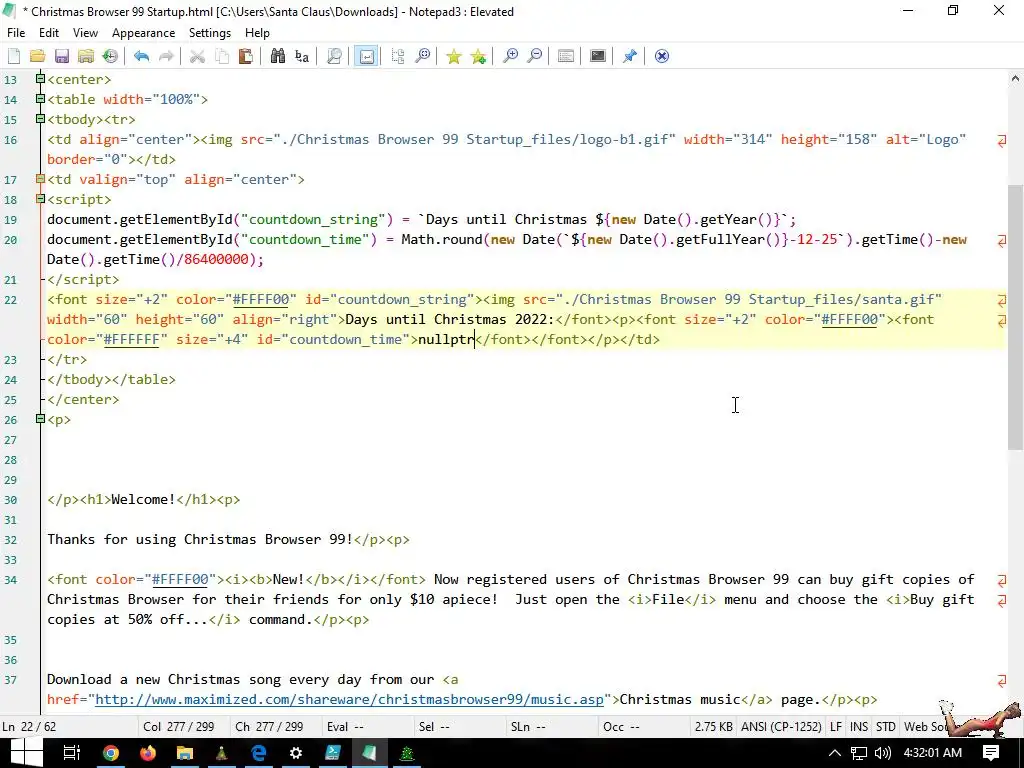Open the Settings gear on the taskbar
Viewport: 1024px width, 768px height.
pos(296,753)
